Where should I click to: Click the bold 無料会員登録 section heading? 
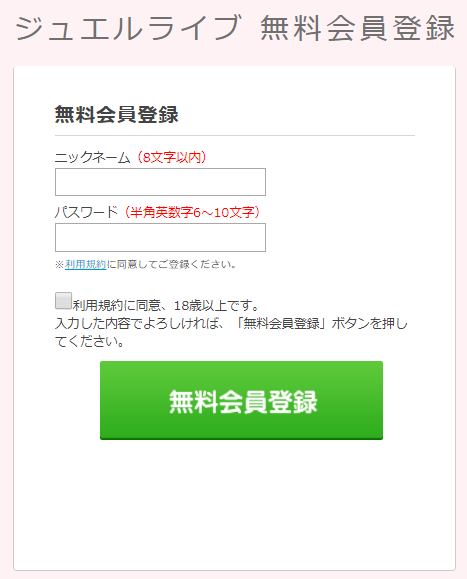click(x=117, y=114)
